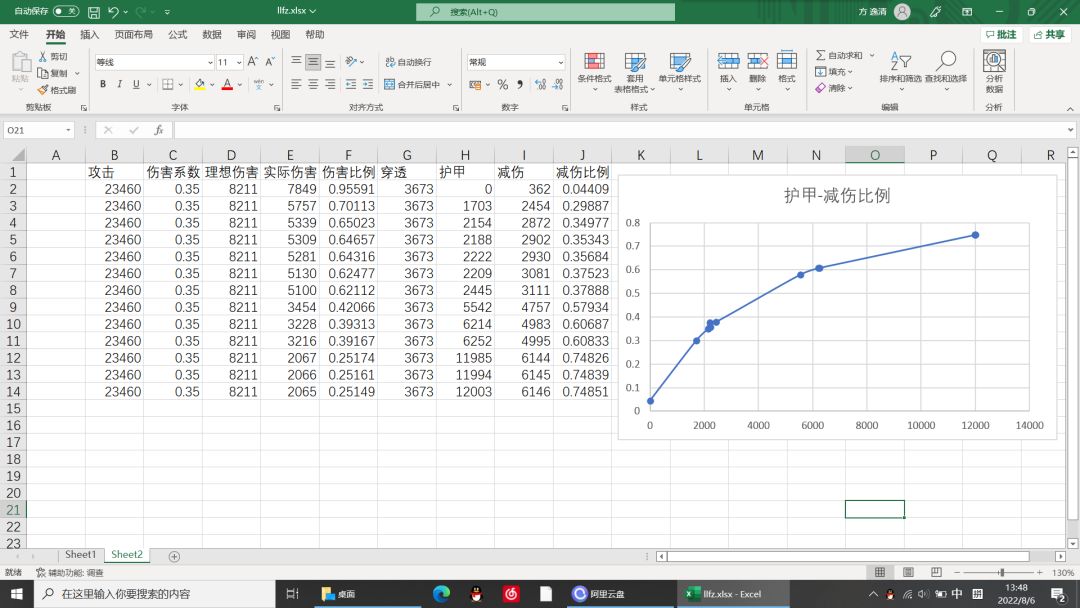Viewport: 1080px width, 608px height.
Task: Click Find and Select magnifier icon
Action: (x=946, y=61)
